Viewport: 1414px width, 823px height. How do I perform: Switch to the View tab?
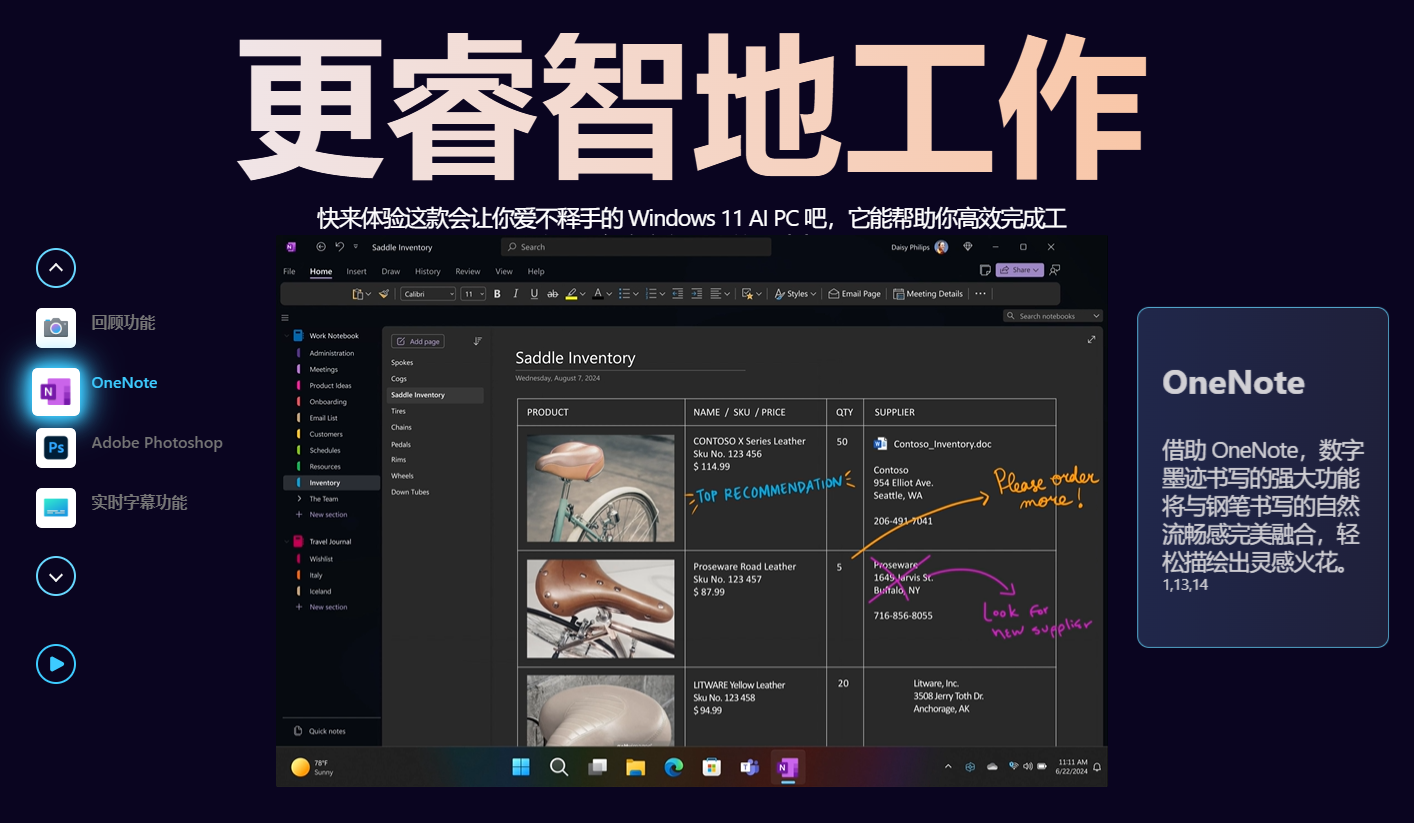[x=504, y=271]
